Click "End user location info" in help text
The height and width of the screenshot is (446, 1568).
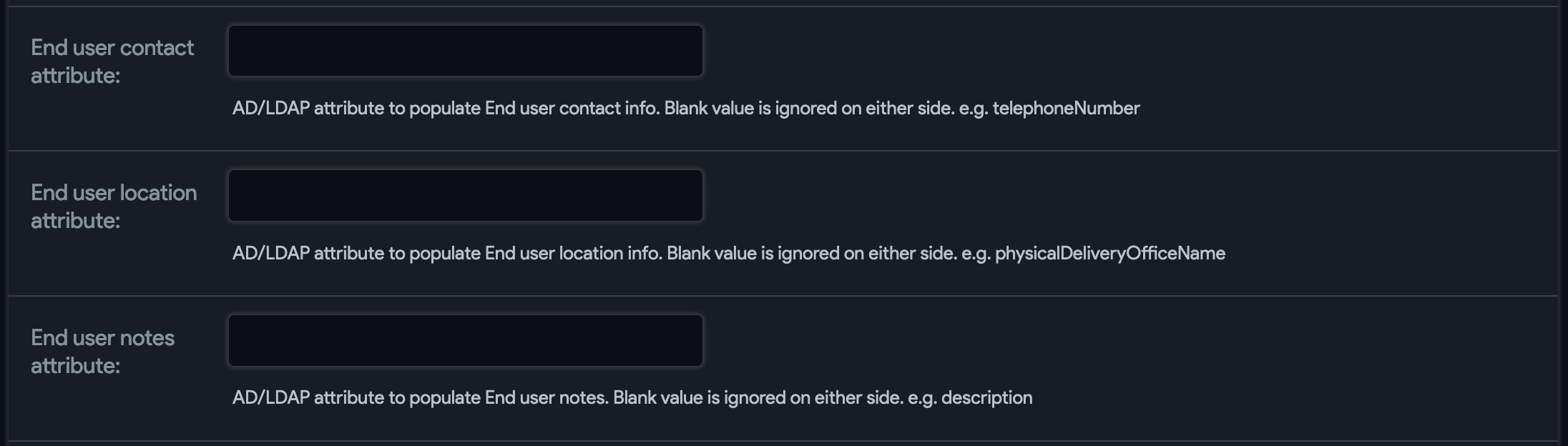point(572,254)
